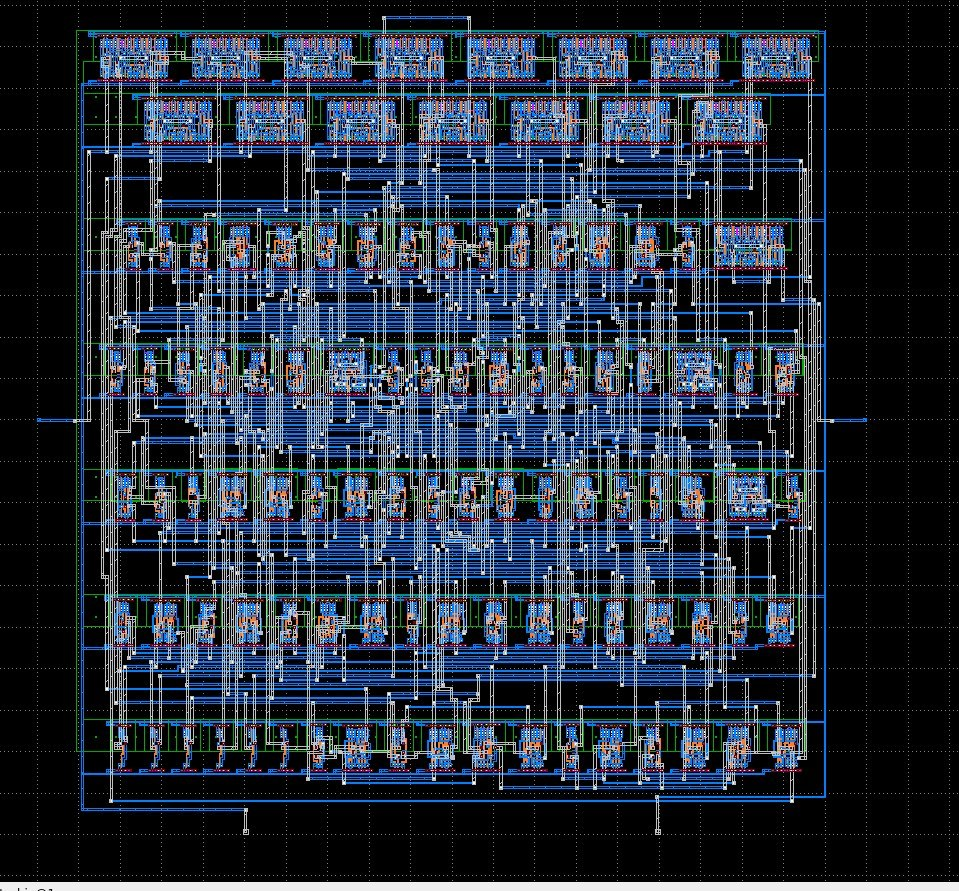Screen dimensions: 959x891
Task: Select the rightmost cell in the bottom row
Action: (x=787, y=746)
